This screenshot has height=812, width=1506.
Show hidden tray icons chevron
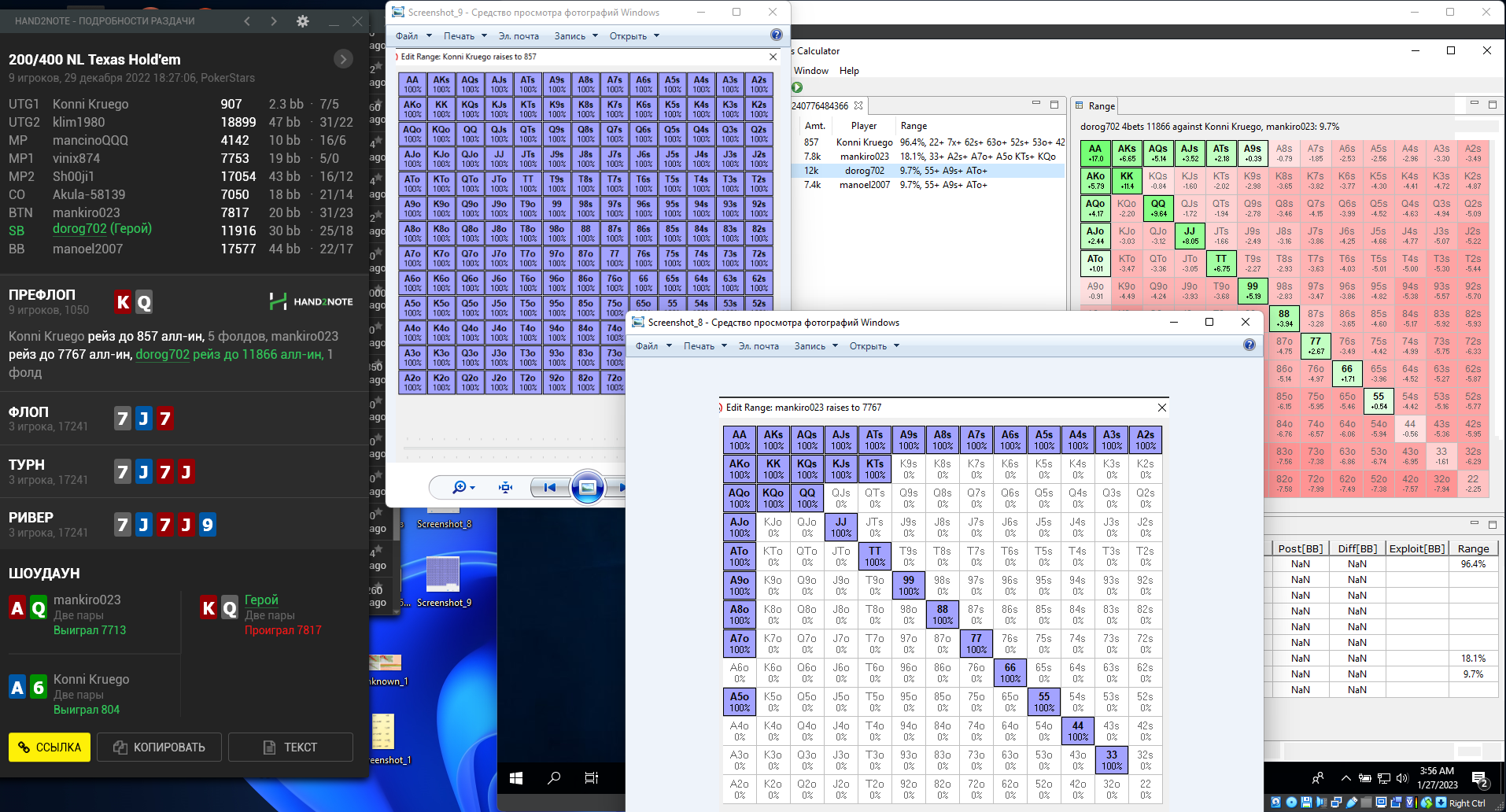pos(1346,778)
